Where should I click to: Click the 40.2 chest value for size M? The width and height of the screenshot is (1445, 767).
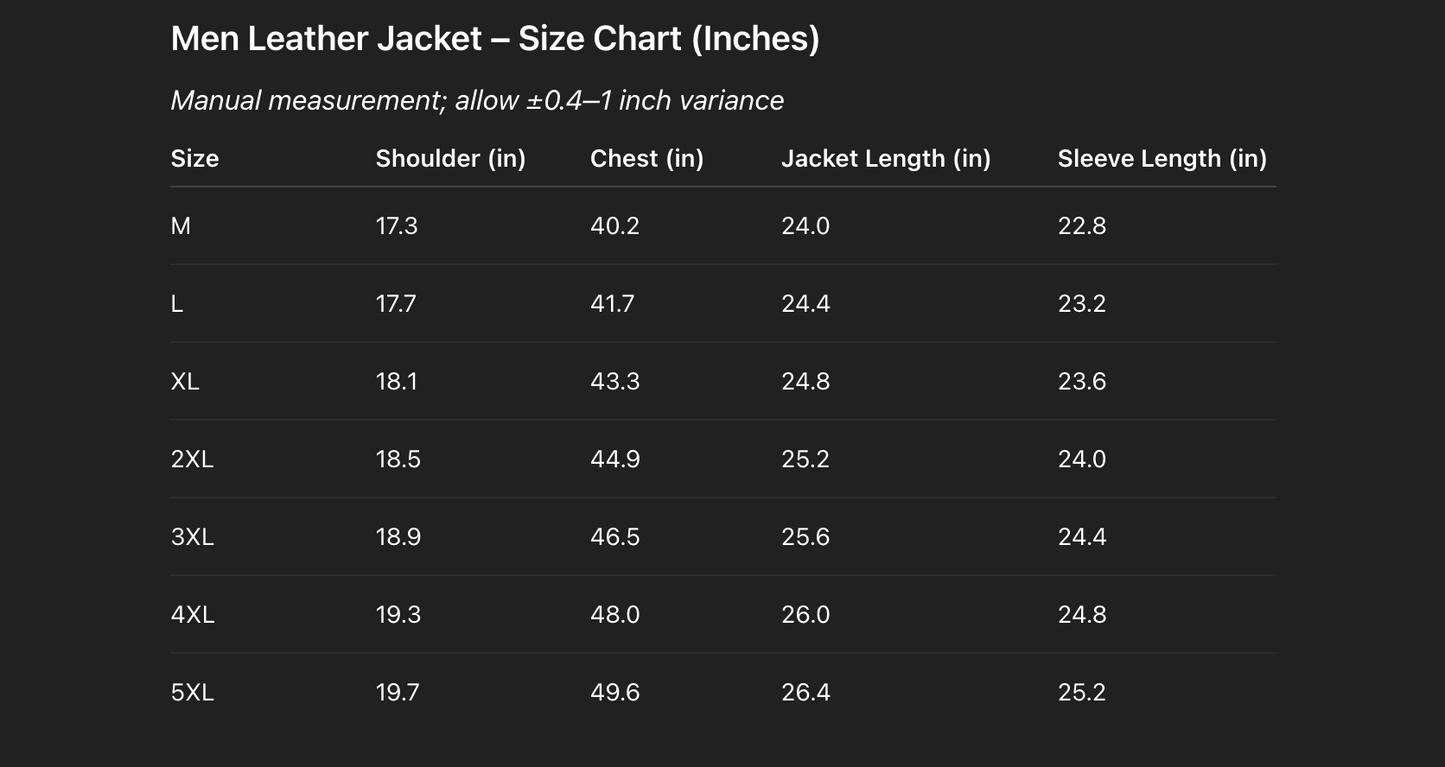[x=614, y=227]
